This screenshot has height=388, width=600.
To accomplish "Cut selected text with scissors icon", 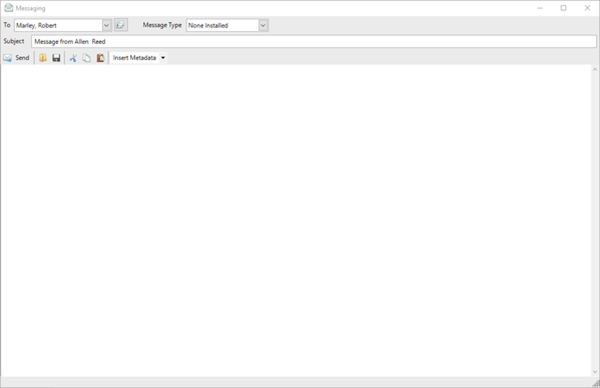I will (73, 58).
